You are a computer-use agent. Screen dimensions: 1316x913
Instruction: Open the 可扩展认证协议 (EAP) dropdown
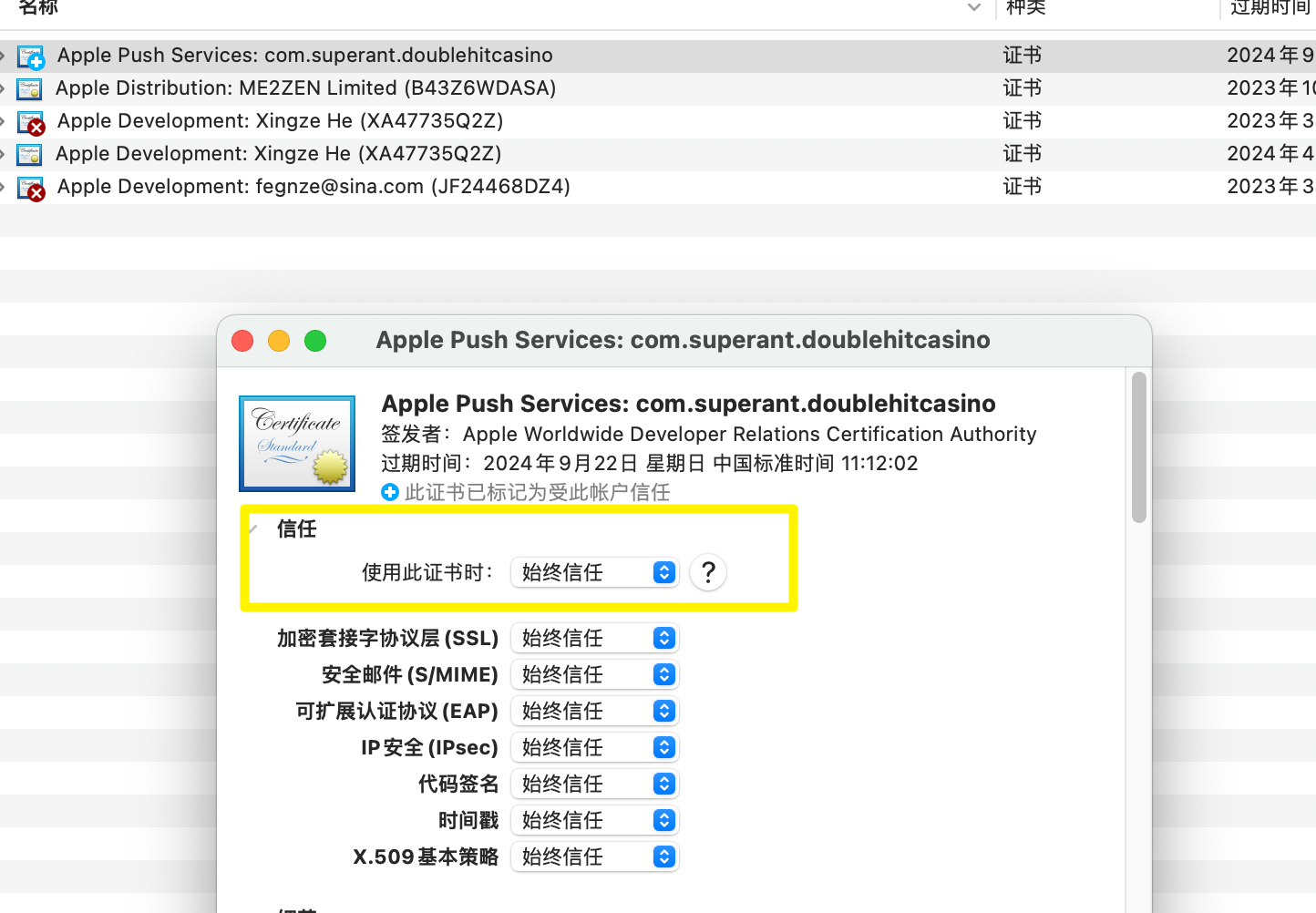[595, 711]
